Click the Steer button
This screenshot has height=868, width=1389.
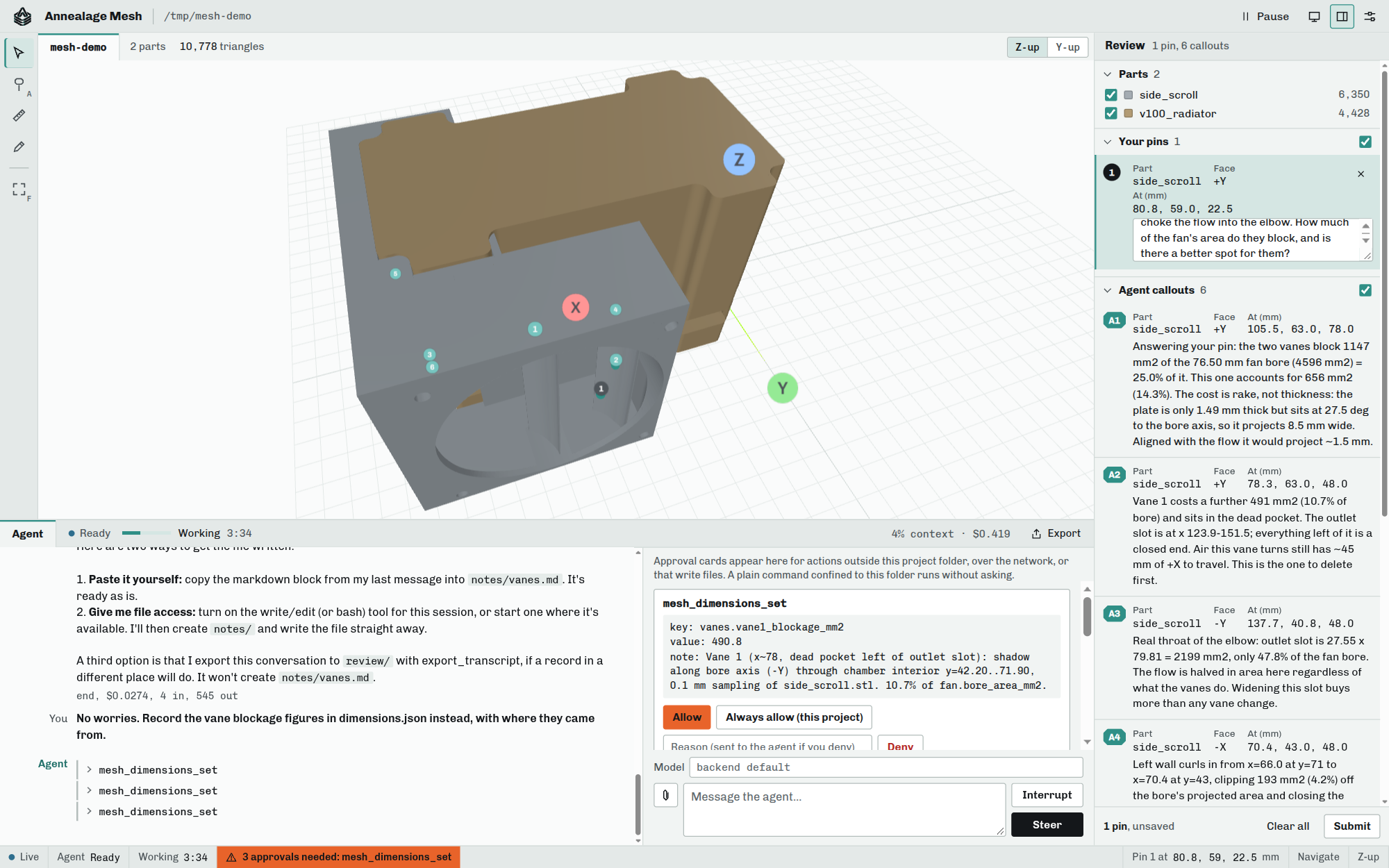(1047, 825)
